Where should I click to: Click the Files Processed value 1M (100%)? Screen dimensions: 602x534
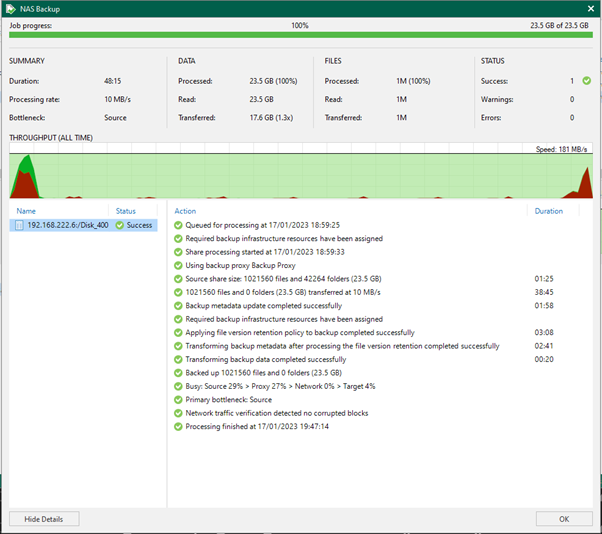point(413,81)
